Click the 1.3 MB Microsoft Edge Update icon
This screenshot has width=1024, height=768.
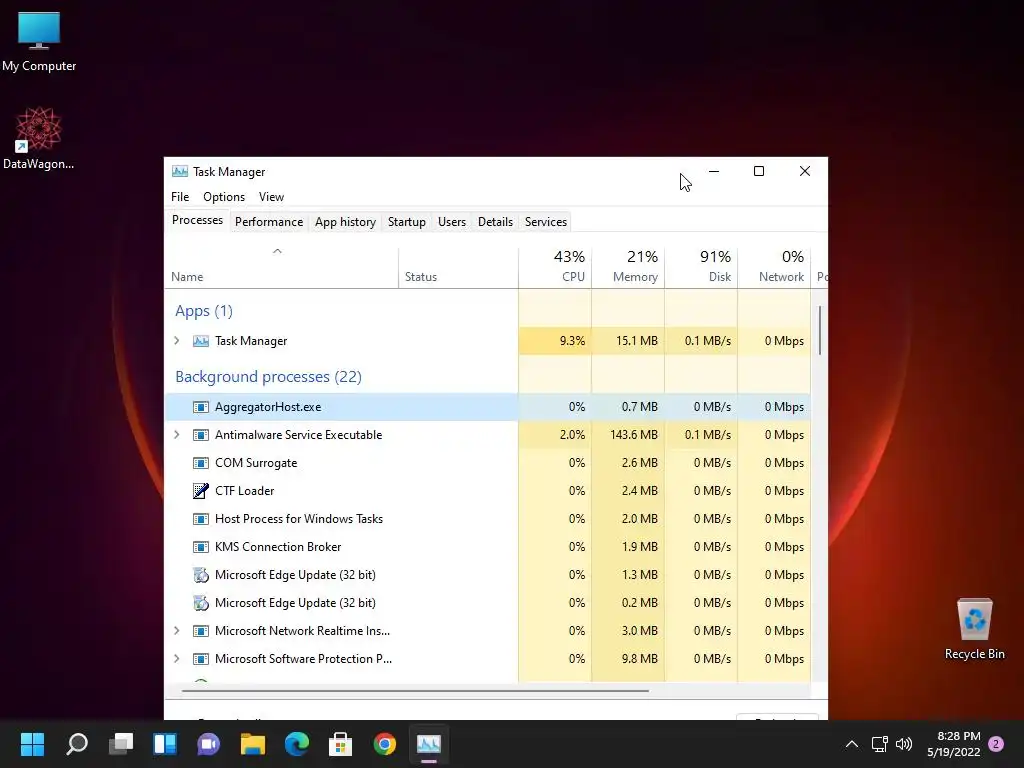click(x=200, y=575)
